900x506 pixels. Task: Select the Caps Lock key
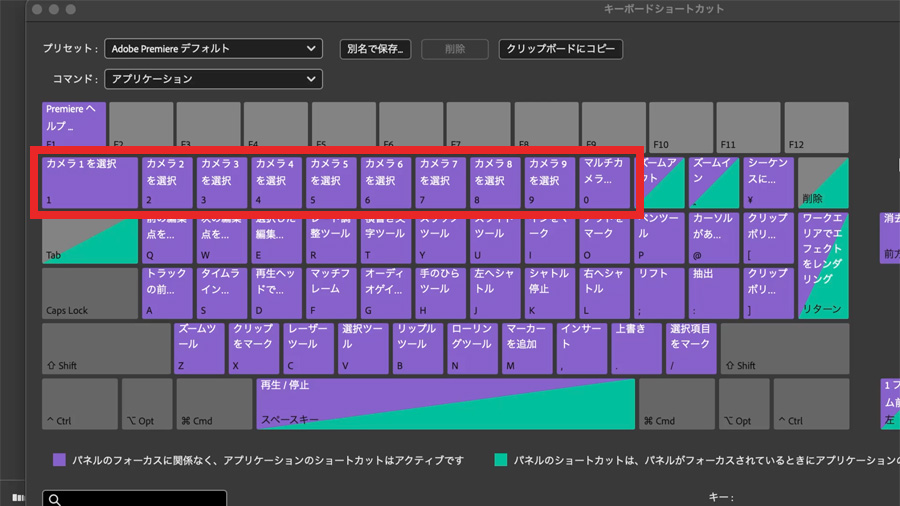90,293
